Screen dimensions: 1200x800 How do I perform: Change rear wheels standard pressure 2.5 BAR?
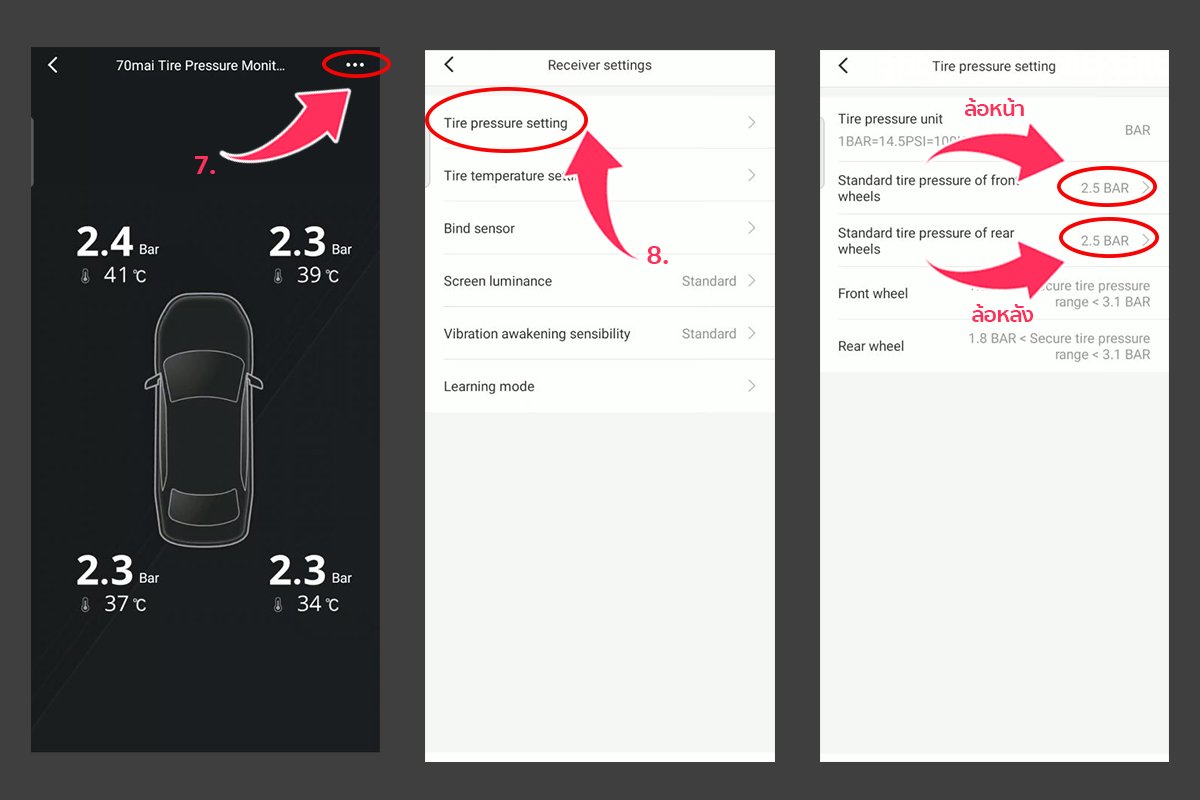pyautogui.click(x=1114, y=240)
